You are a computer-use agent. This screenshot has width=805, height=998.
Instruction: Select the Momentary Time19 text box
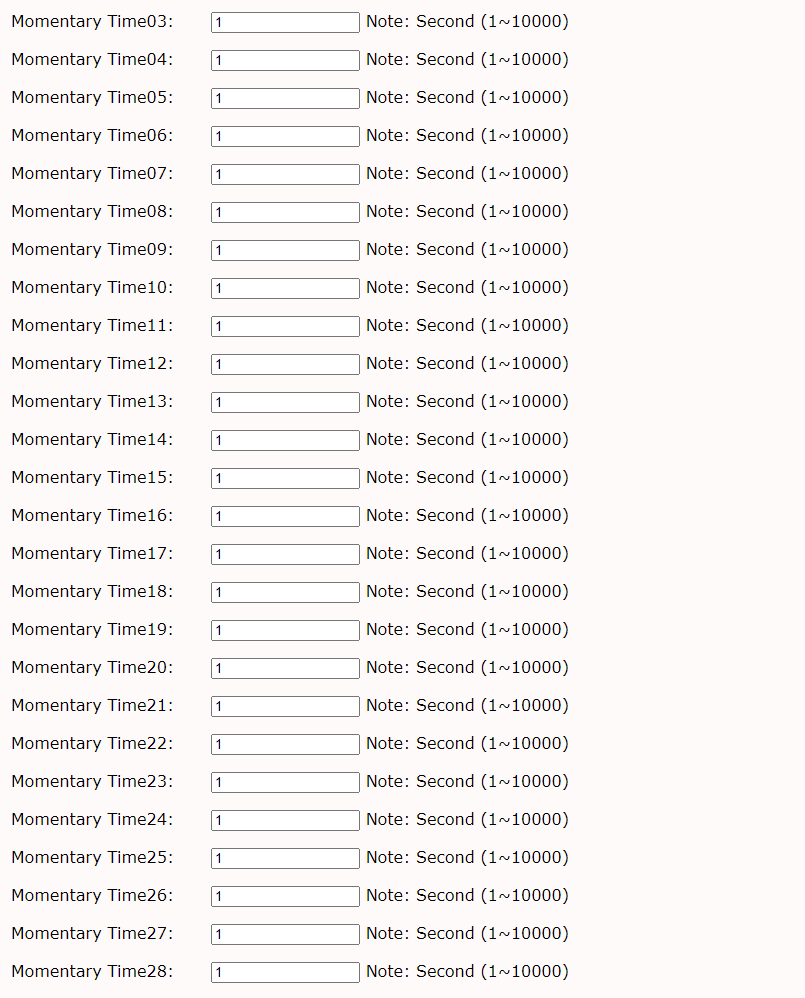coord(285,630)
